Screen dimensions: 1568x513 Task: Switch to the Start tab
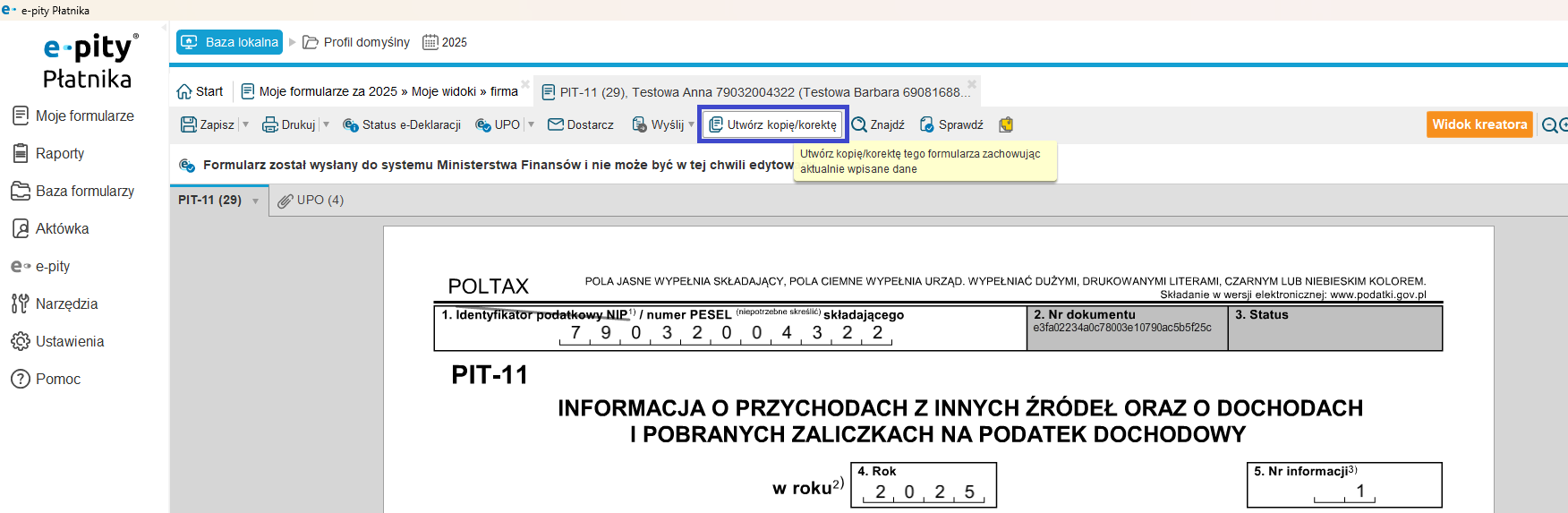point(200,92)
